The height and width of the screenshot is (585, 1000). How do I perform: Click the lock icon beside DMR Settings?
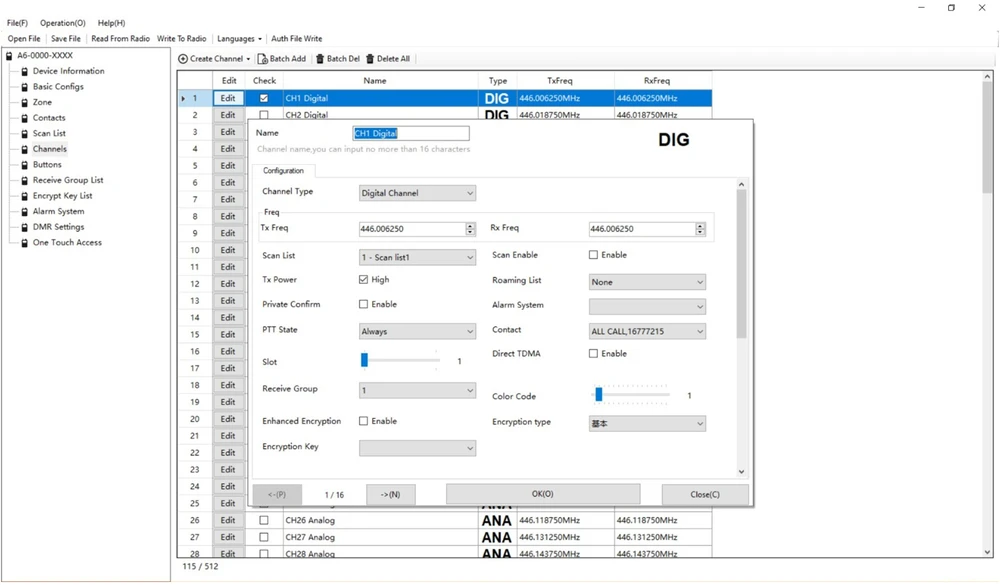pos(25,227)
